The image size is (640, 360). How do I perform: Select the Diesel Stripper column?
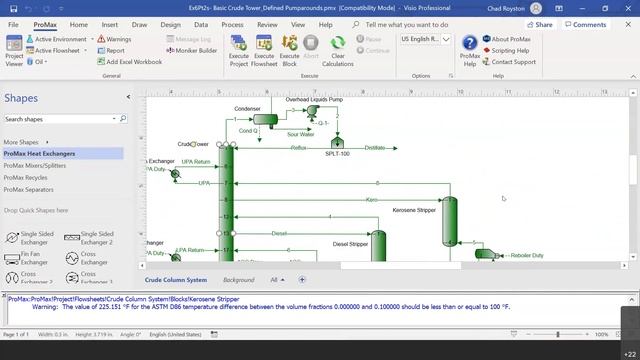378,246
